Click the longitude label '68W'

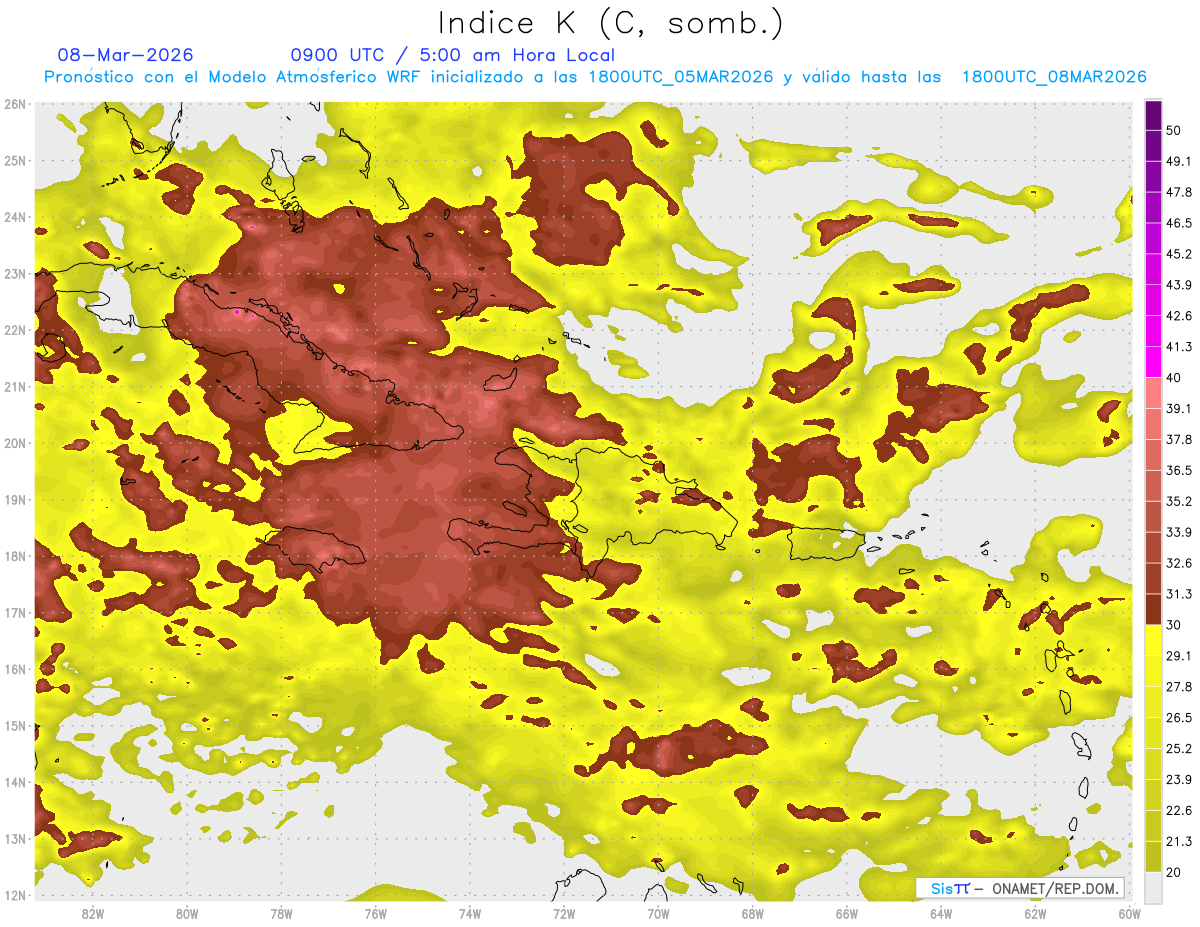click(x=752, y=913)
